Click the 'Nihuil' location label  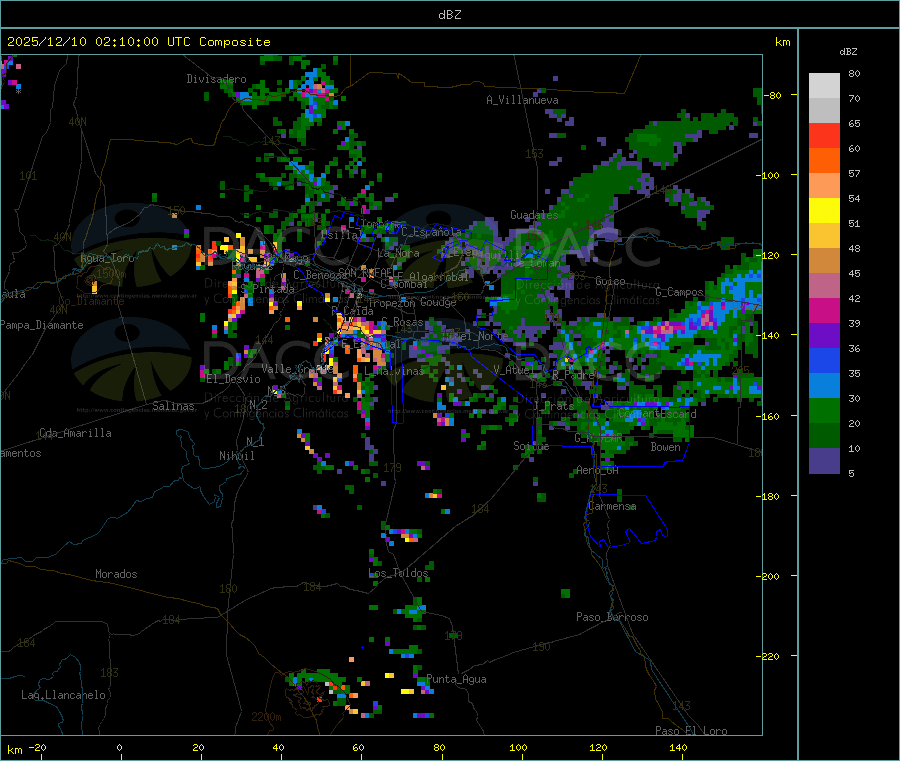pyautogui.click(x=237, y=456)
